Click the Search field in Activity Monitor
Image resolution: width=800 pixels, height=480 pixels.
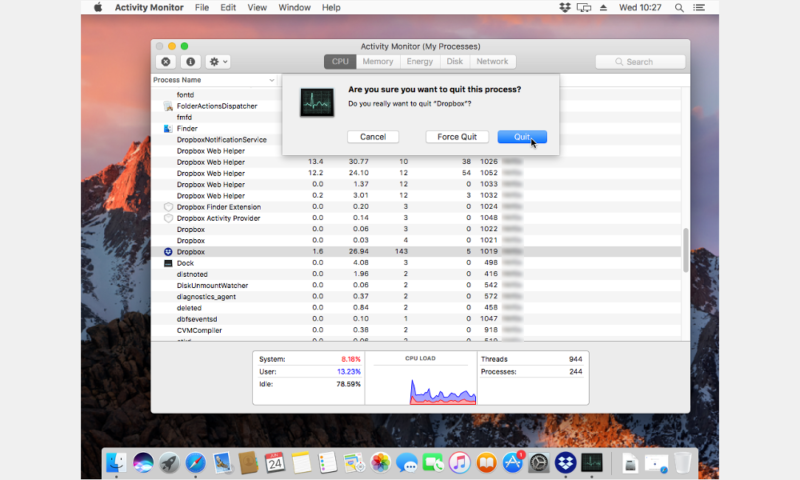point(640,62)
